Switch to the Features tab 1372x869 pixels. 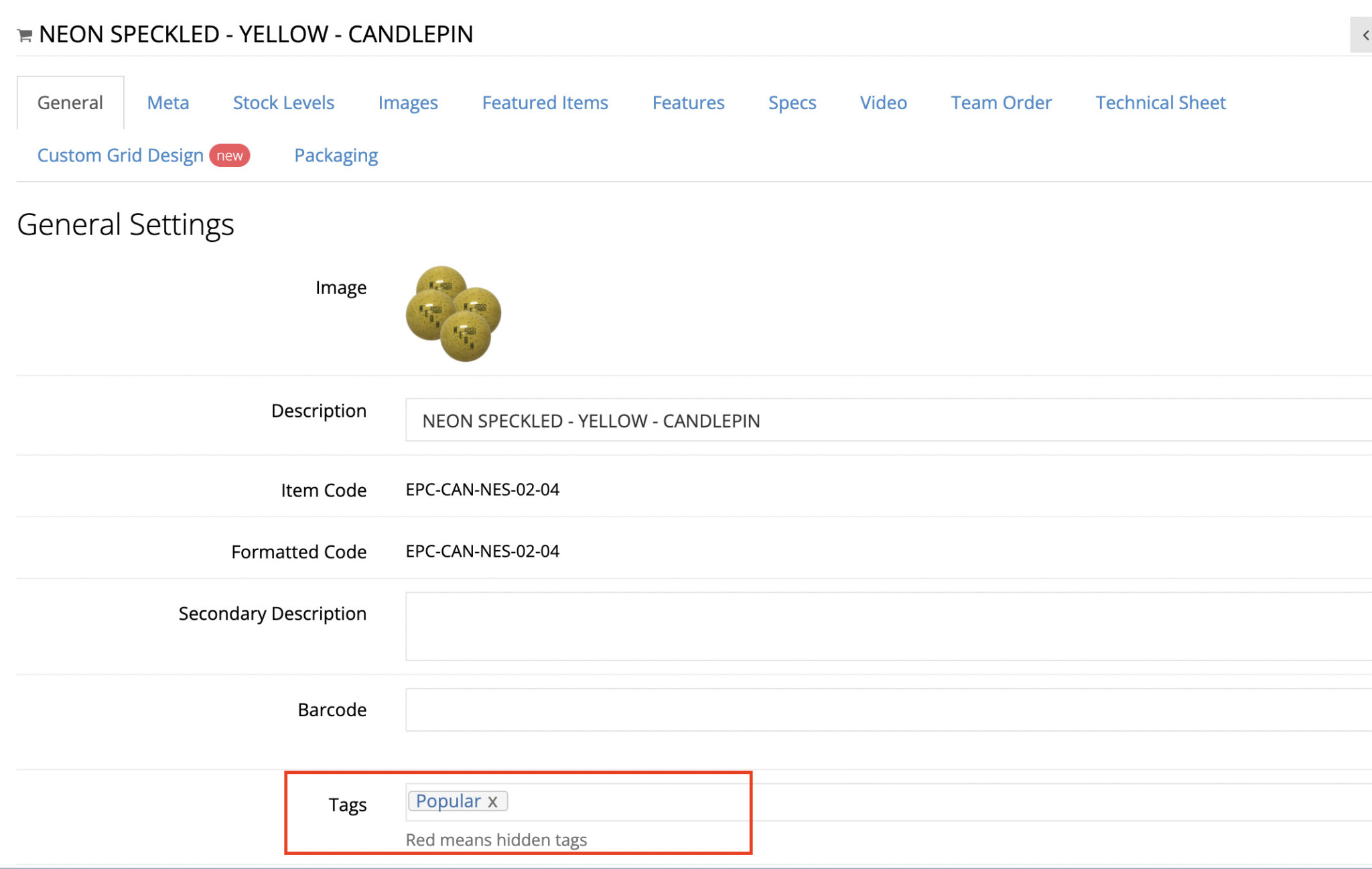click(x=688, y=102)
